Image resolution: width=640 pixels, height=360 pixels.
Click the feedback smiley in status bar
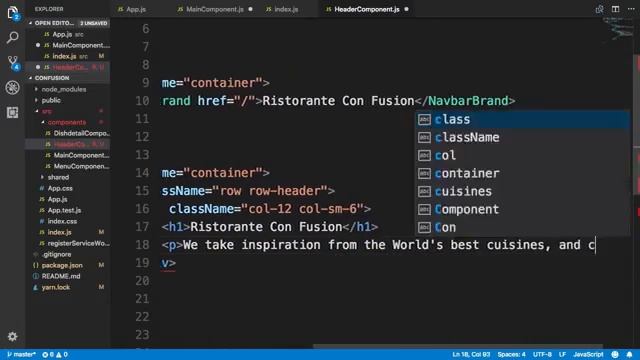615,354
